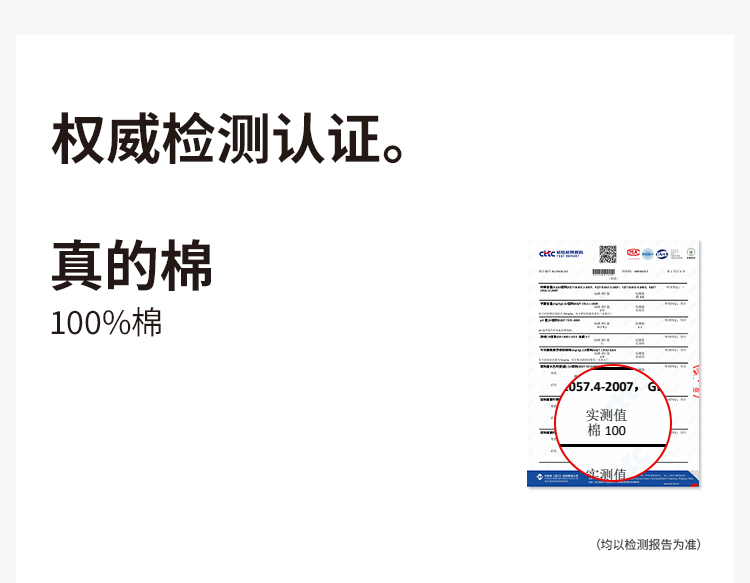Click the magnified 057.4-2007 standard number
This screenshot has height=583, width=750.
tap(600, 387)
